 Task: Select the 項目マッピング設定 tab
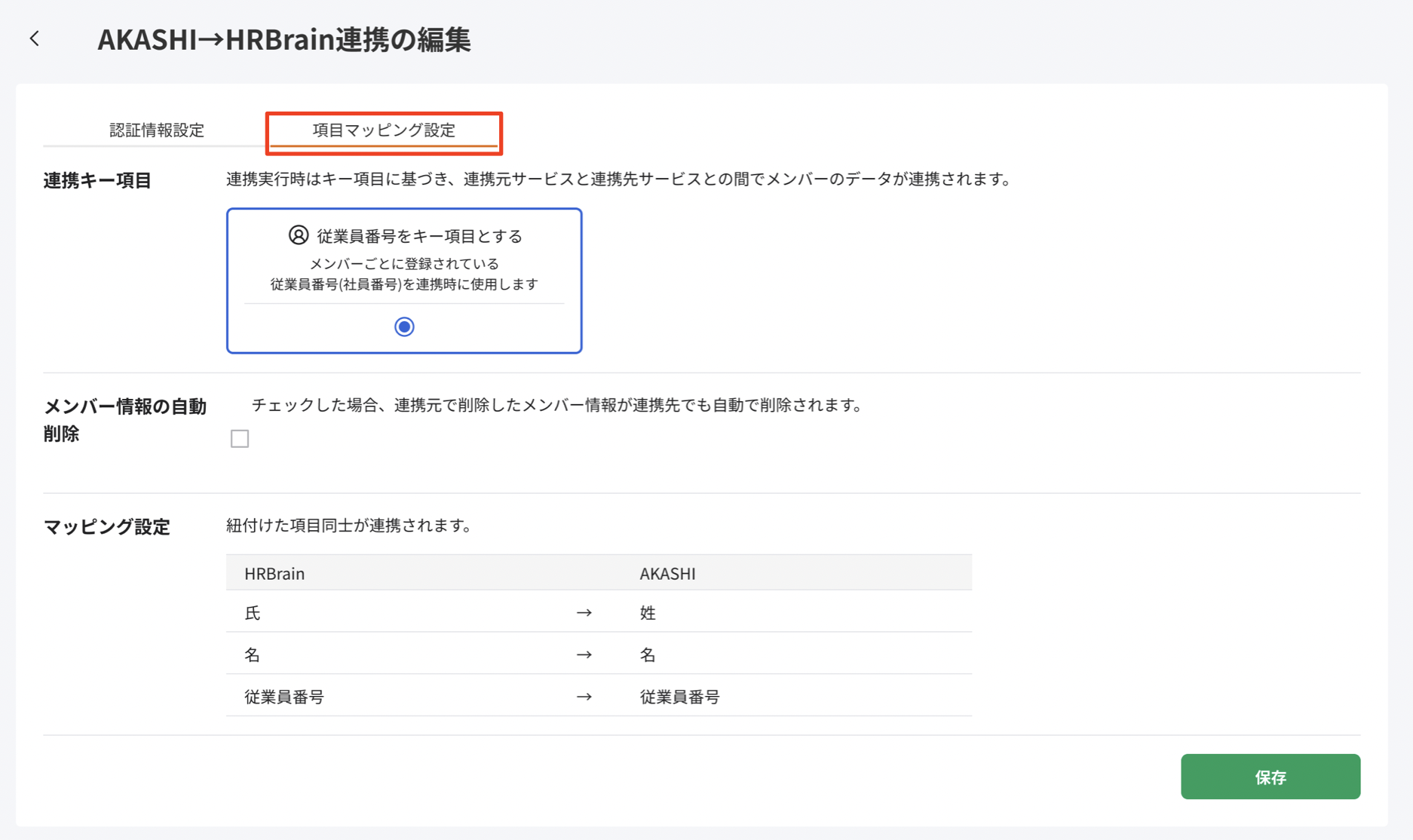(x=384, y=130)
